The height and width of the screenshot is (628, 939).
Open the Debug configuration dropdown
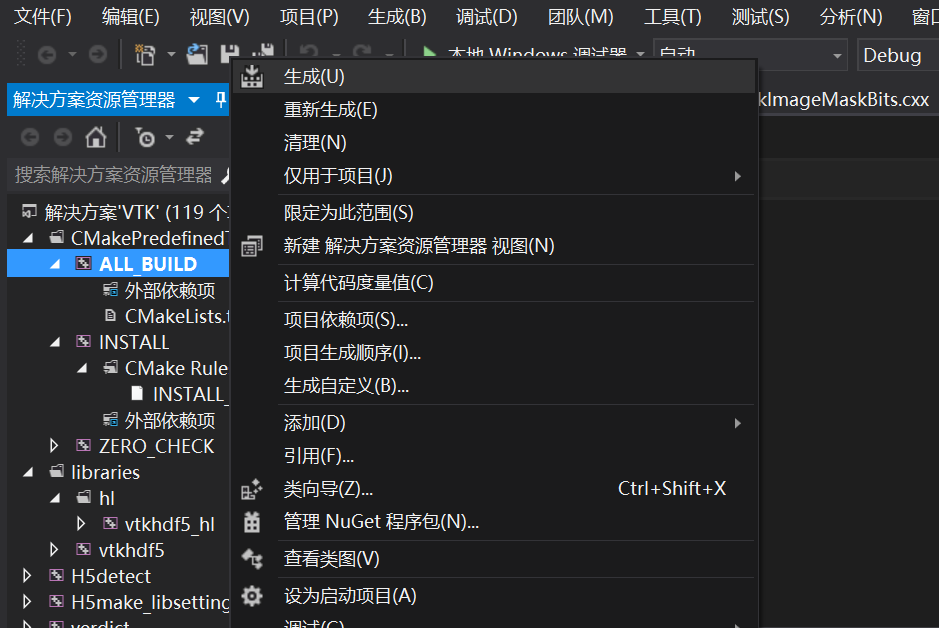(x=897, y=55)
